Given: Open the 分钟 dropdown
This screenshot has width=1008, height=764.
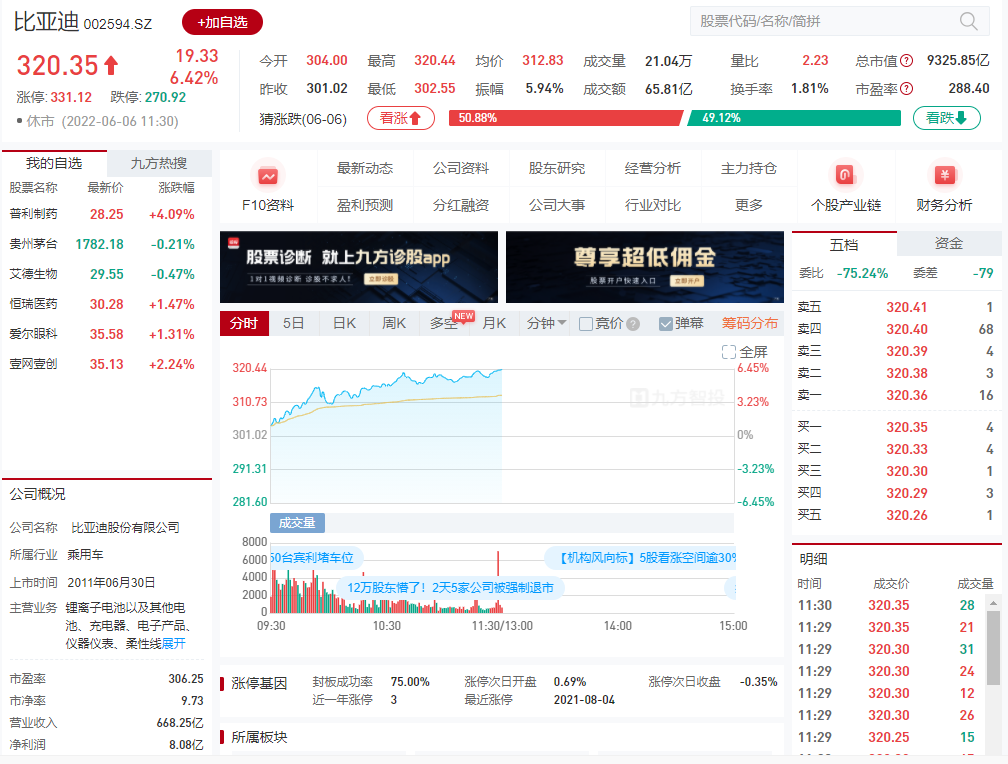Looking at the screenshot, I should (x=546, y=323).
